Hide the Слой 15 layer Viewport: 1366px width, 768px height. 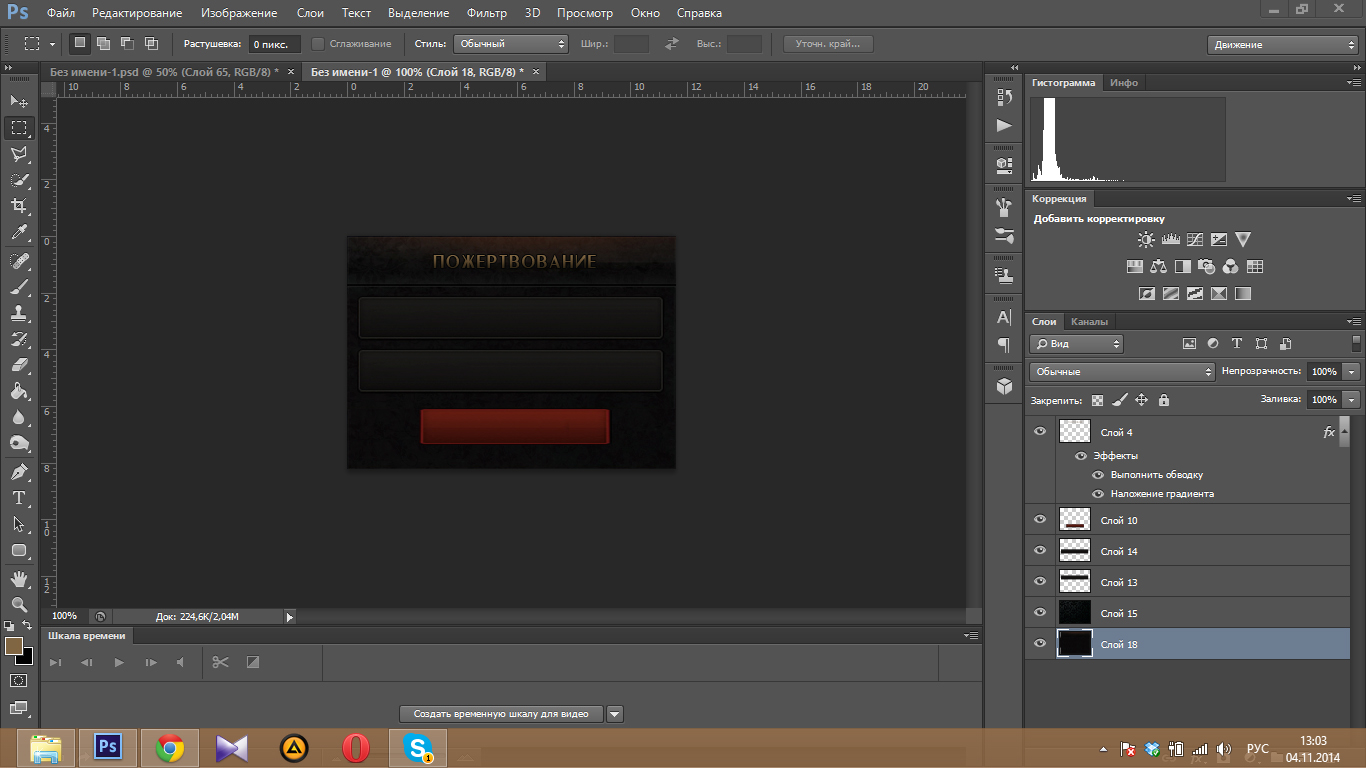pyautogui.click(x=1040, y=613)
